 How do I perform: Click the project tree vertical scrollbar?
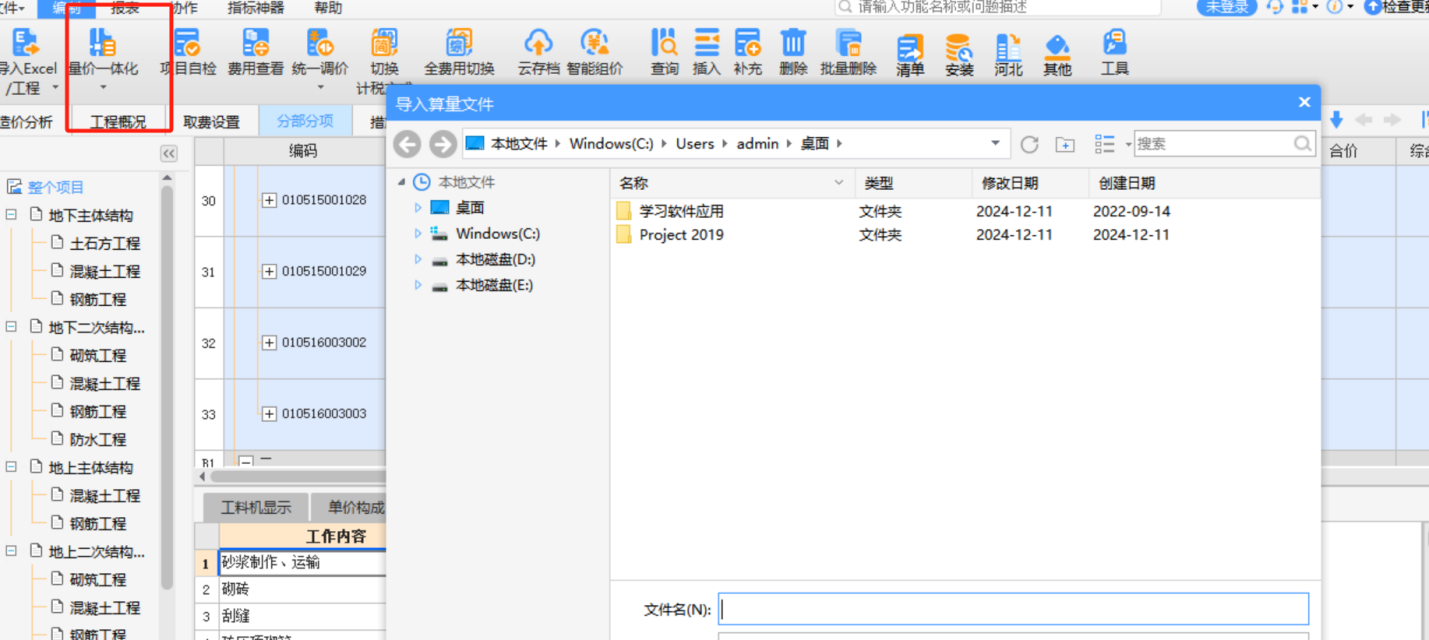pyautogui.click(x=167, y=385)
